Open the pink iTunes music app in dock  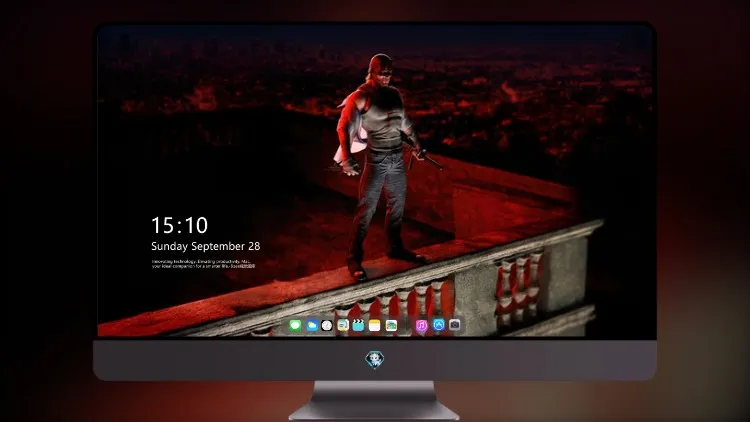(x=421, y=325)
